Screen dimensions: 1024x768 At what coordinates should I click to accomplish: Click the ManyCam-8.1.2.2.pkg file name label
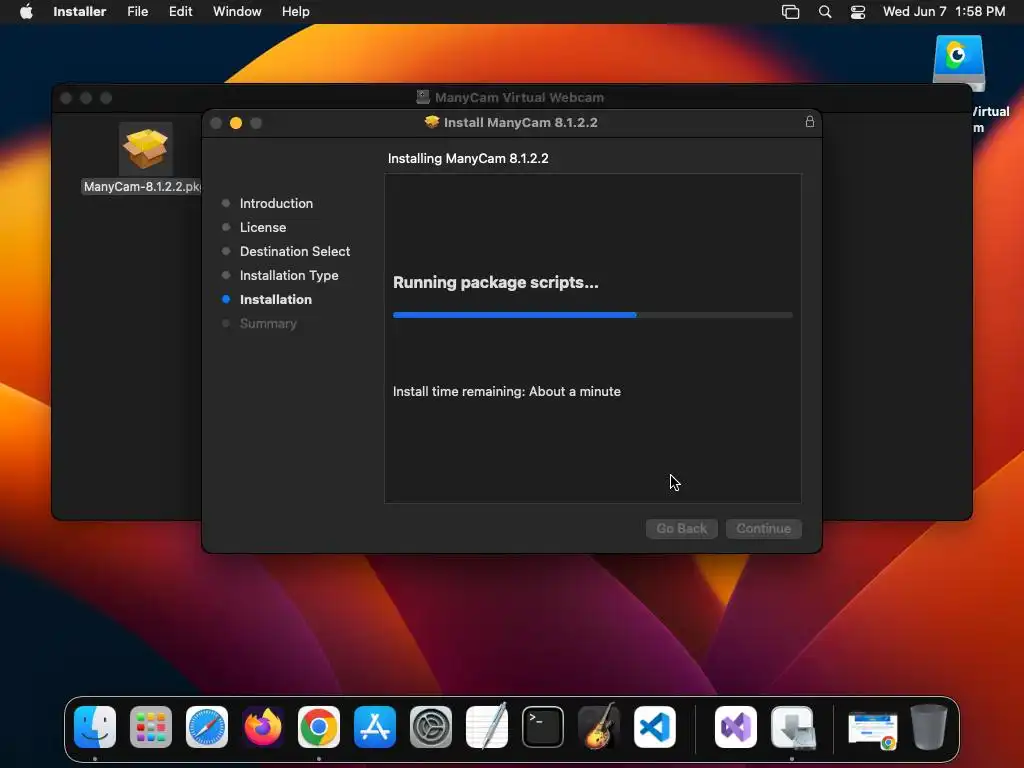(142, 187)
